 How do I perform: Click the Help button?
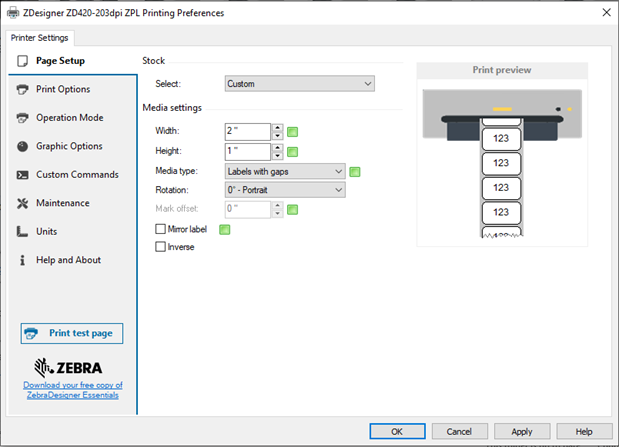(x=584, y=431)
